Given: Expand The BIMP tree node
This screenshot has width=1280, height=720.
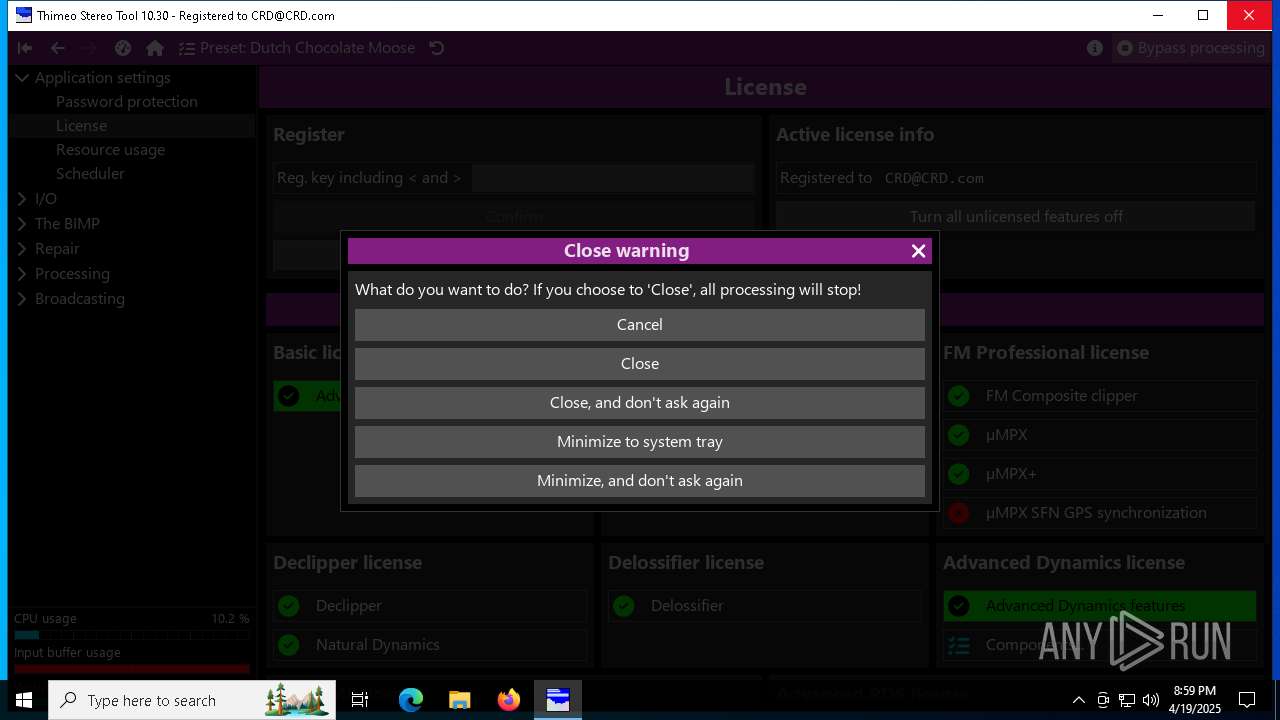Looking at the screenshot, I should pos(21,224).
